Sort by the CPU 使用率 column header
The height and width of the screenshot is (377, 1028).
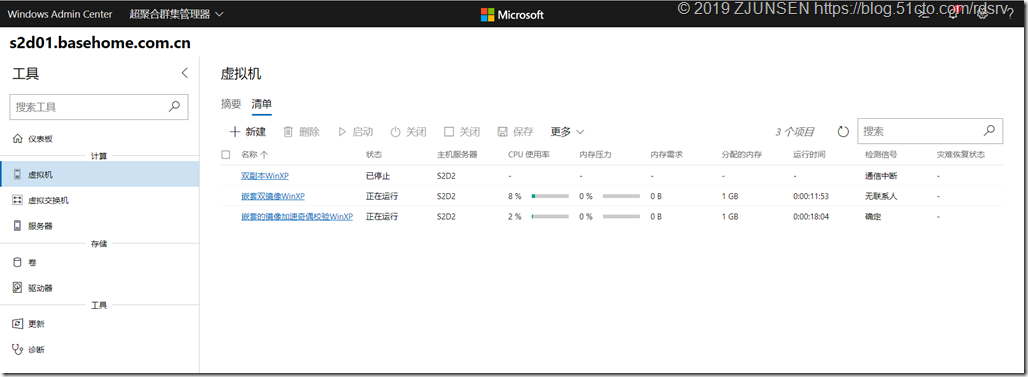tap(528, 155)
